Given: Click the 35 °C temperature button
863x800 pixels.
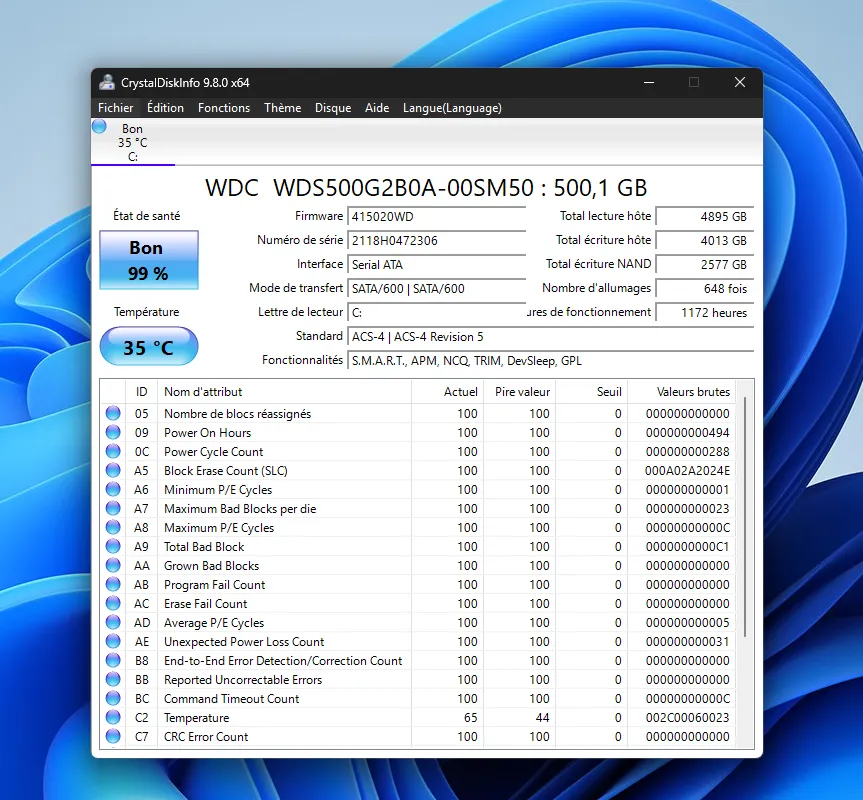Looking at the screenshot, I should 149,347.
